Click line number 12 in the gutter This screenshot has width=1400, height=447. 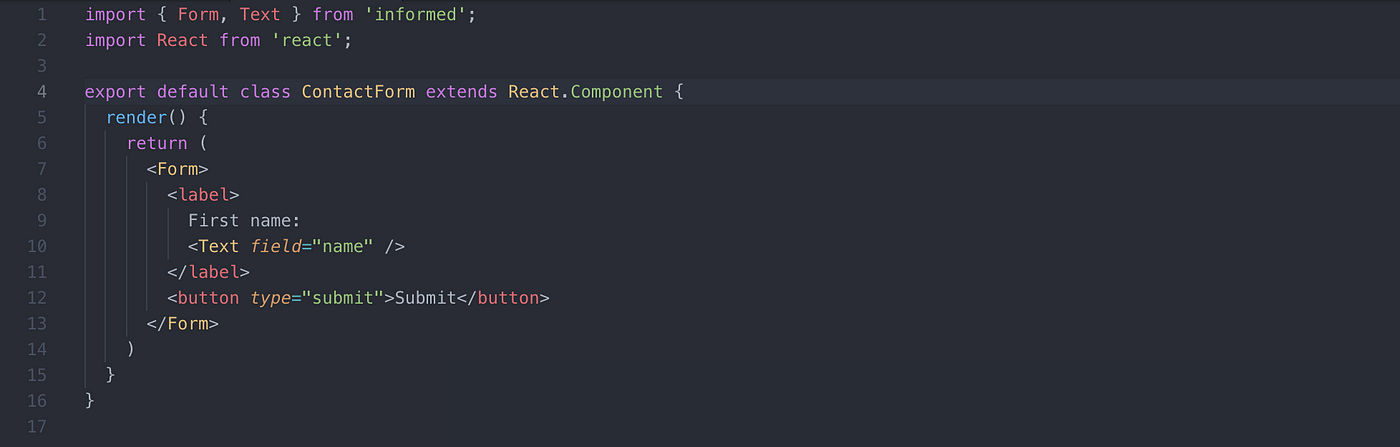tap(37, 298)
